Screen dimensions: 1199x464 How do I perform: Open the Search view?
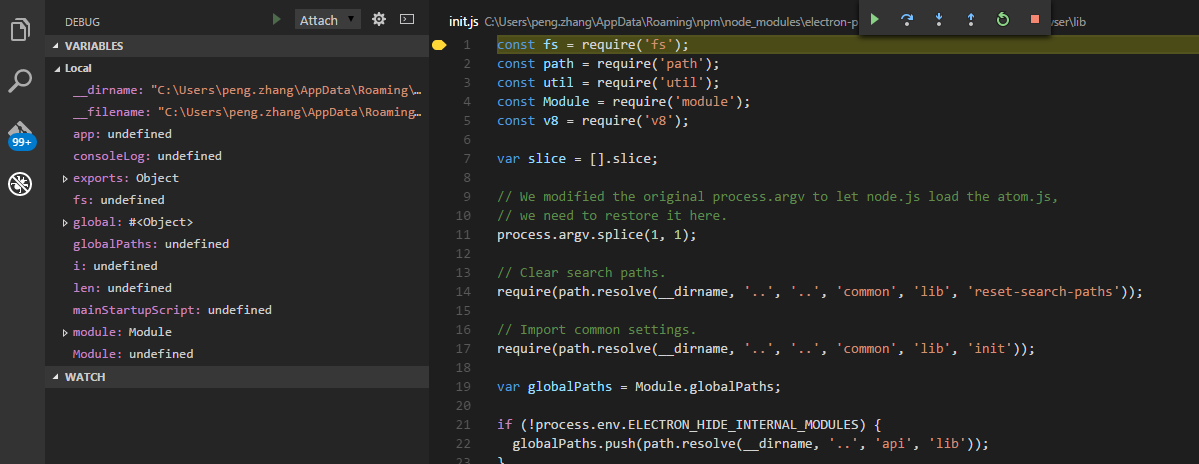[x=21, y=79]
